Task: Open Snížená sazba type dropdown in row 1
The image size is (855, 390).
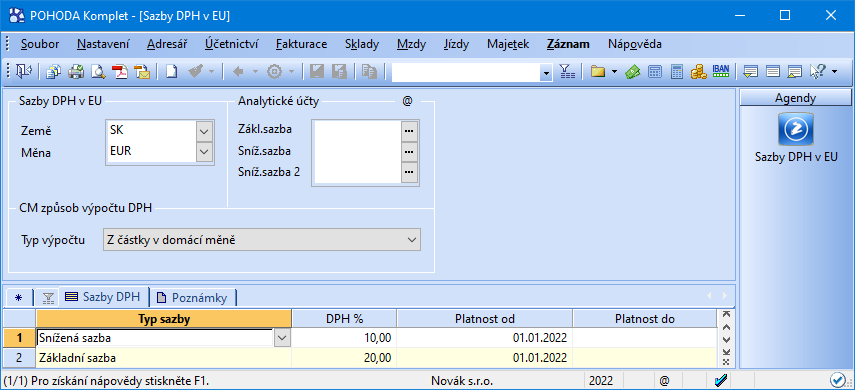Action: pyautogui.click(x=281, y=338)
